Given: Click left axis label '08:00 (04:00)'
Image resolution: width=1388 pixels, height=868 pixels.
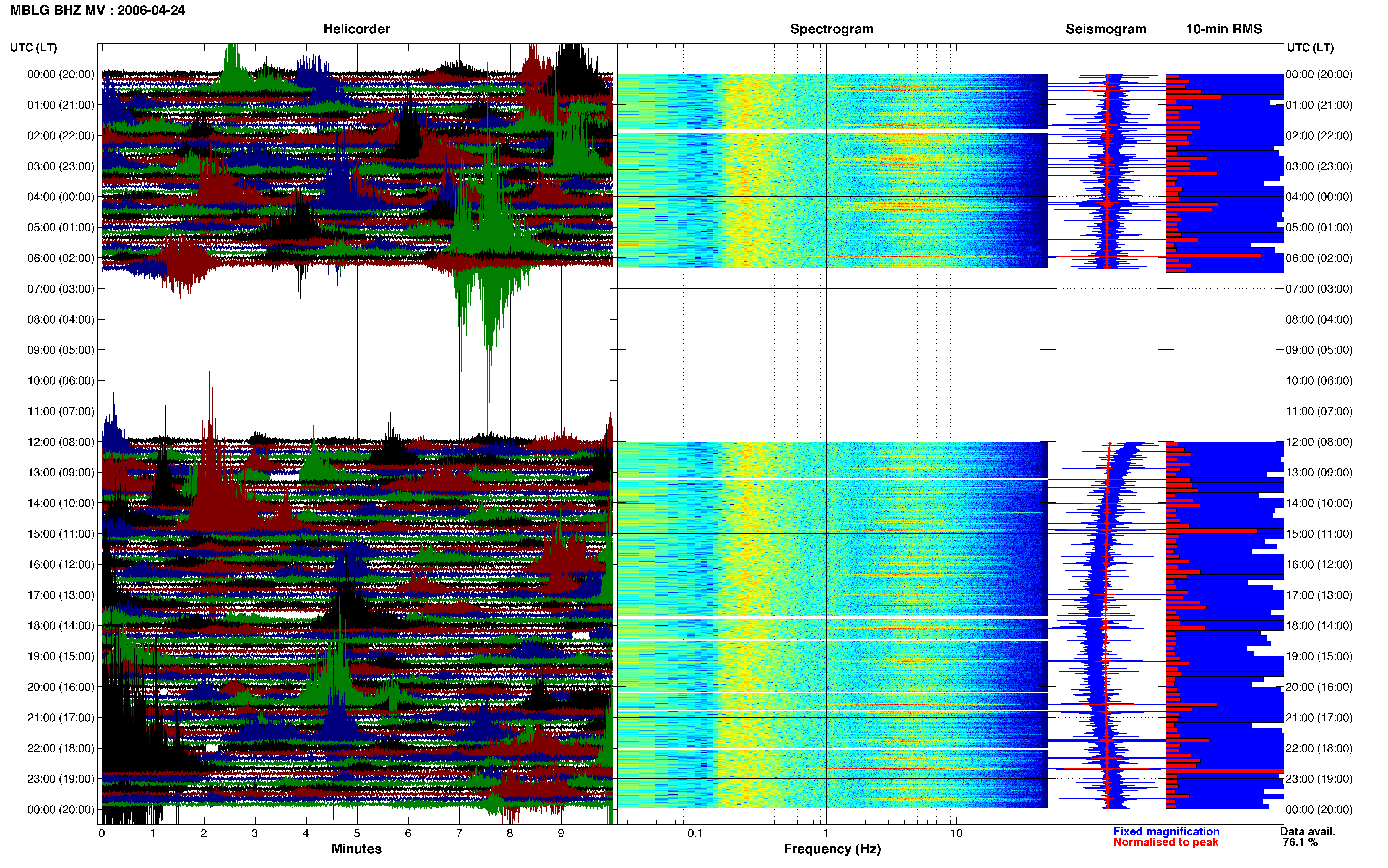Looking at the screenshot, I should pos(61,319).
